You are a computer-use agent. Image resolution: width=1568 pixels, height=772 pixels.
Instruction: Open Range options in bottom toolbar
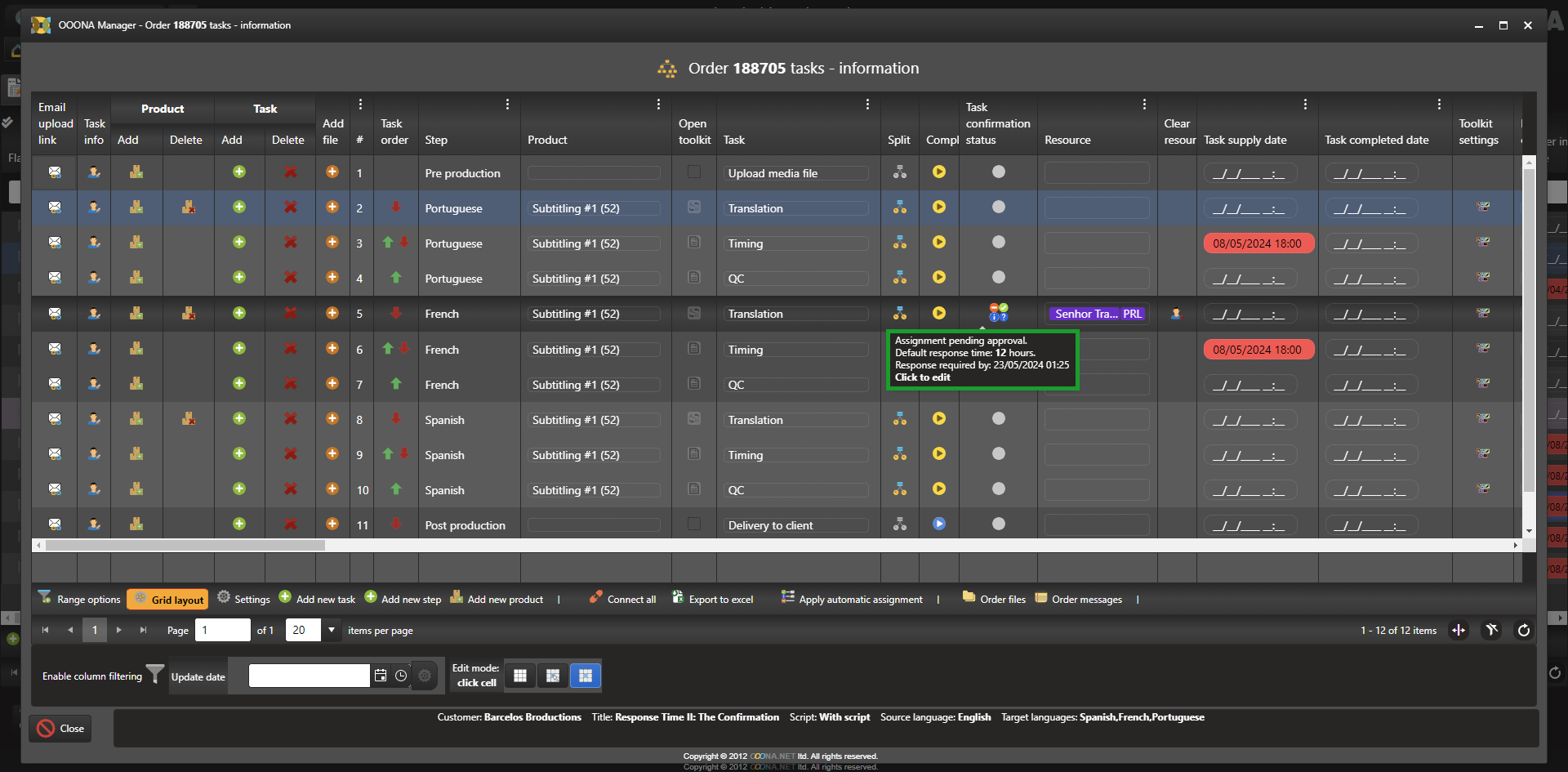[x=79, y=600]
